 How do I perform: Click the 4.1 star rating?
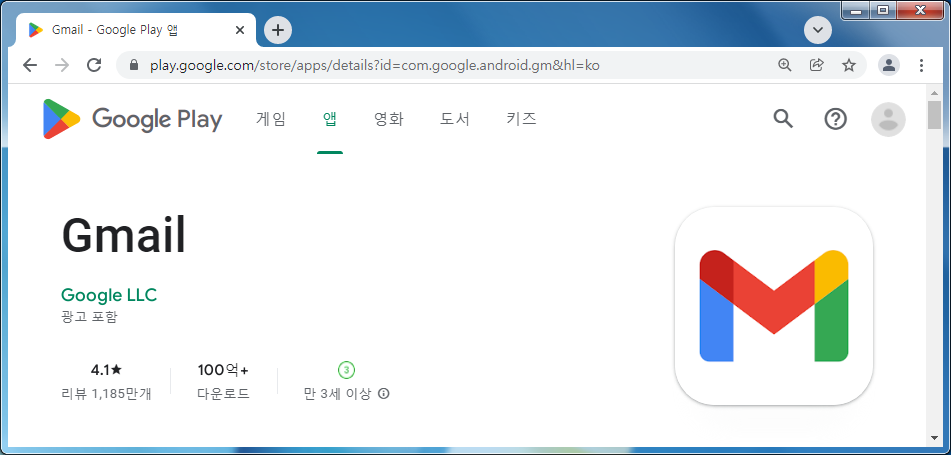[106, 370]
